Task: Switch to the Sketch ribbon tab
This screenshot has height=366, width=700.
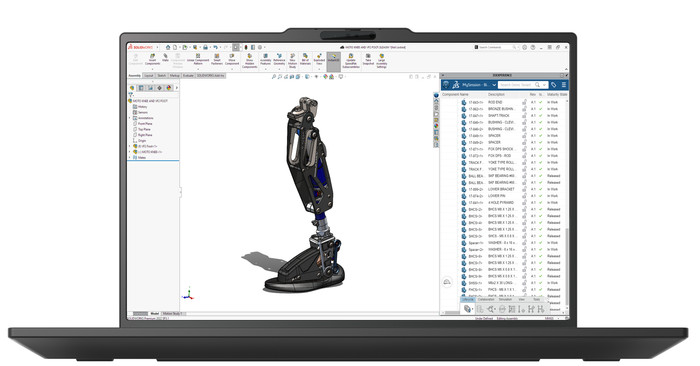Action: (x=162, y=76)
